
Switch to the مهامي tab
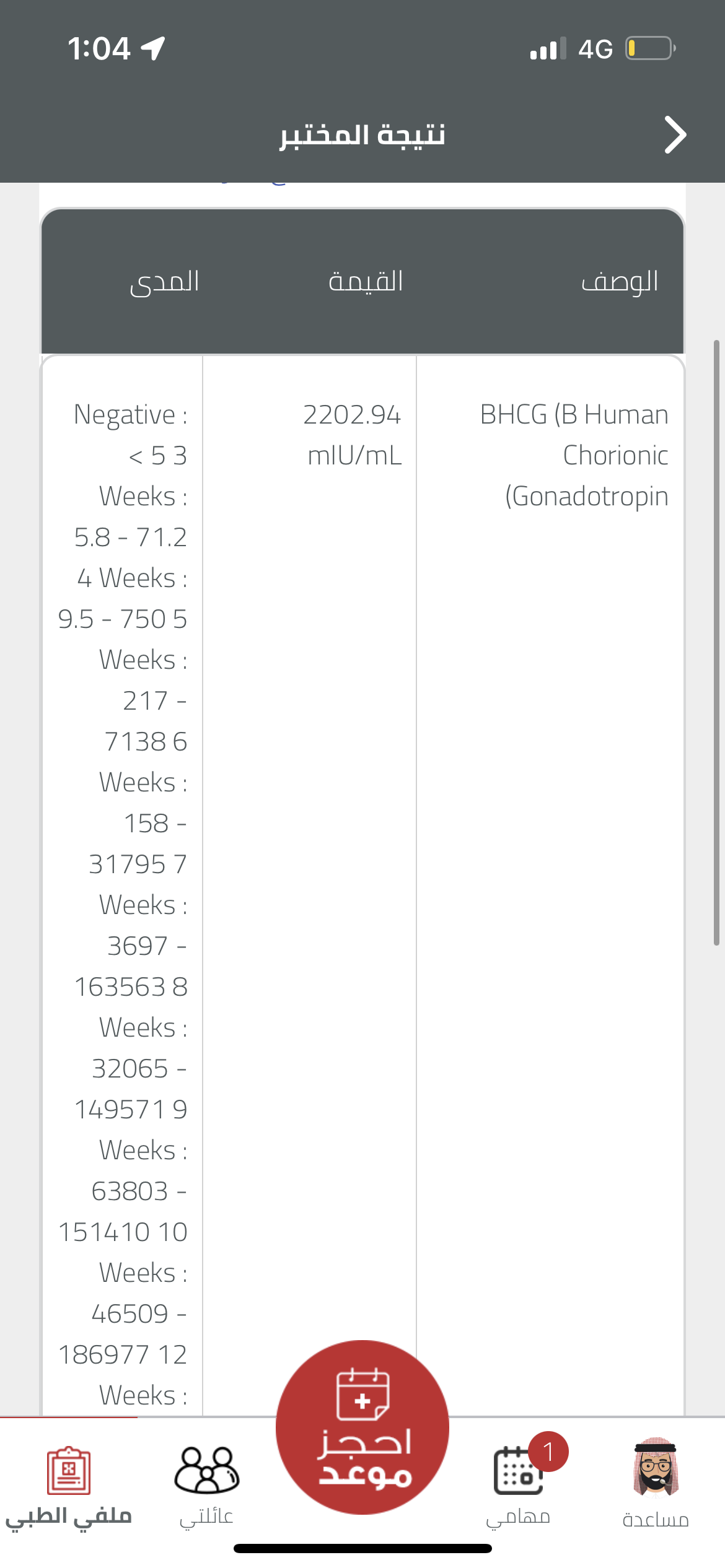[517, 1517]
